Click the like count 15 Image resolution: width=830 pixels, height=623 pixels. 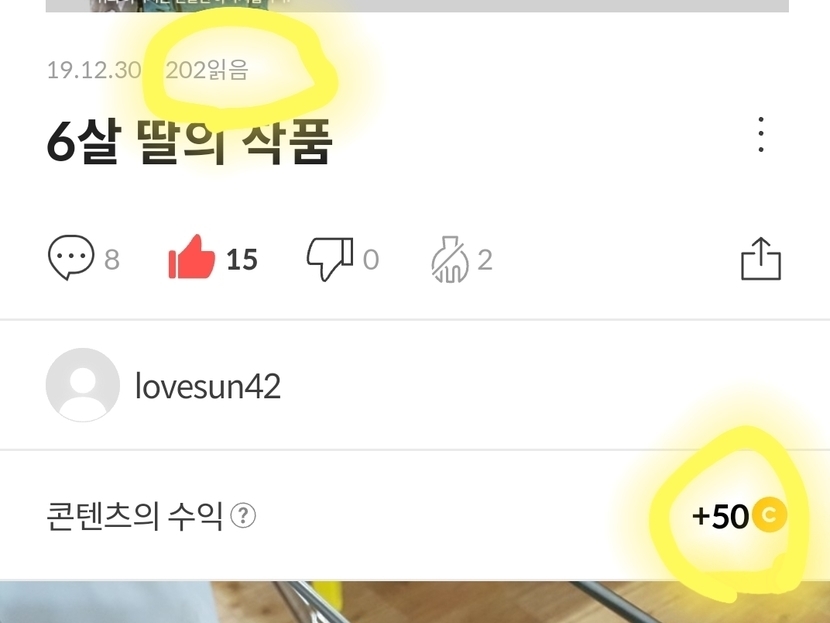click(x=242, y=259)
